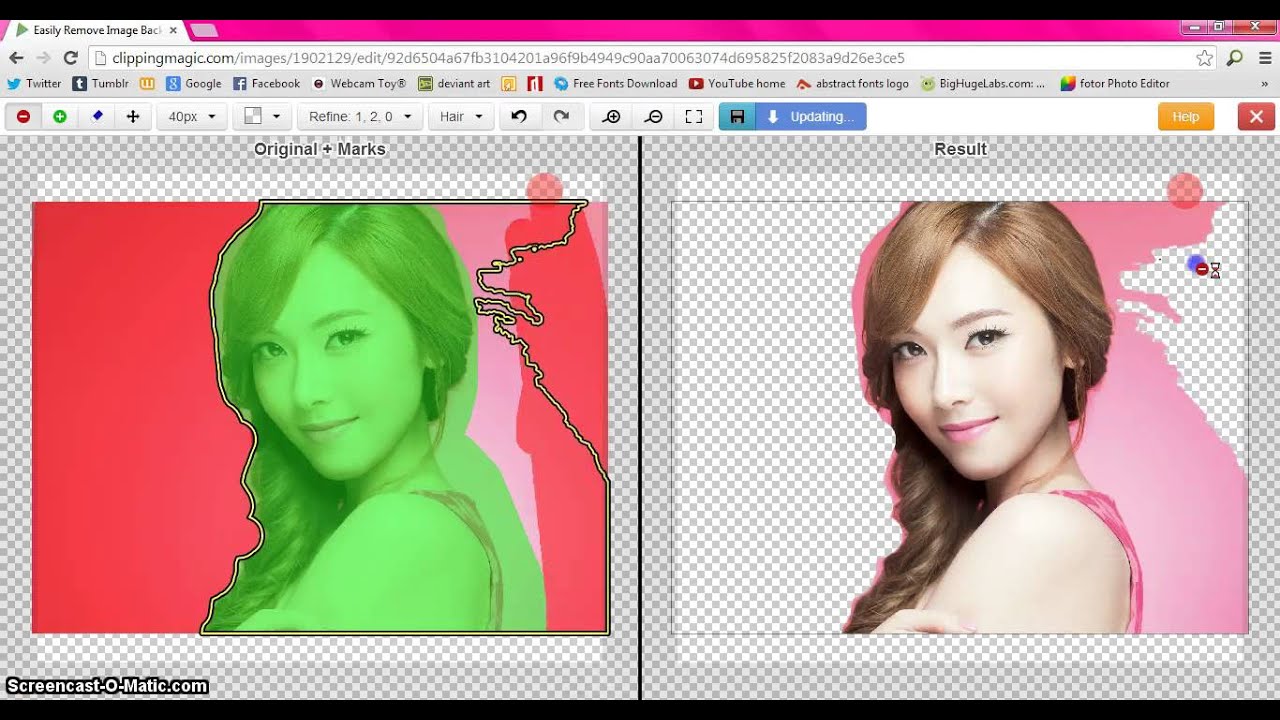Select the blue eraser marks tool
Screen dimensions: 1280x720
tap(97, 117)
